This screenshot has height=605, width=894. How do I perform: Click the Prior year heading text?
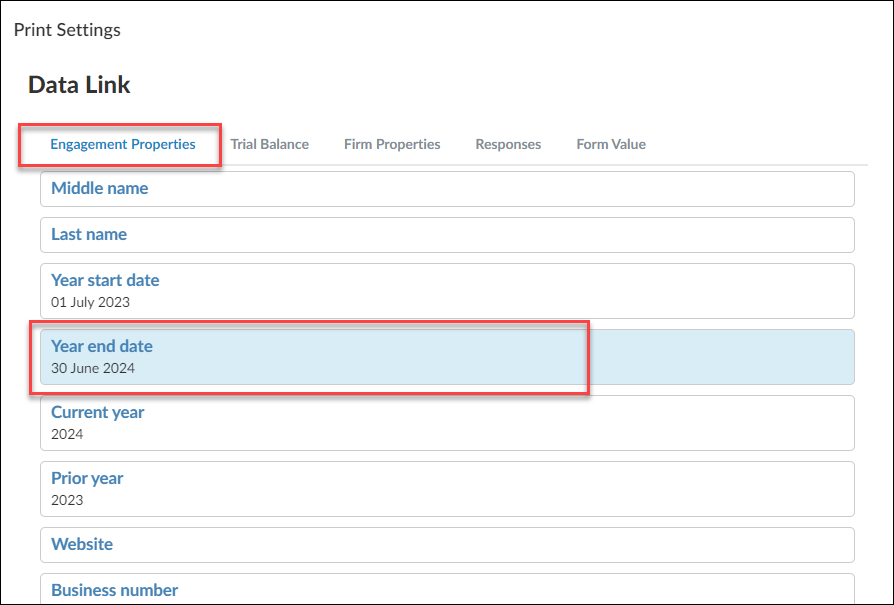[x=87, y=478]
